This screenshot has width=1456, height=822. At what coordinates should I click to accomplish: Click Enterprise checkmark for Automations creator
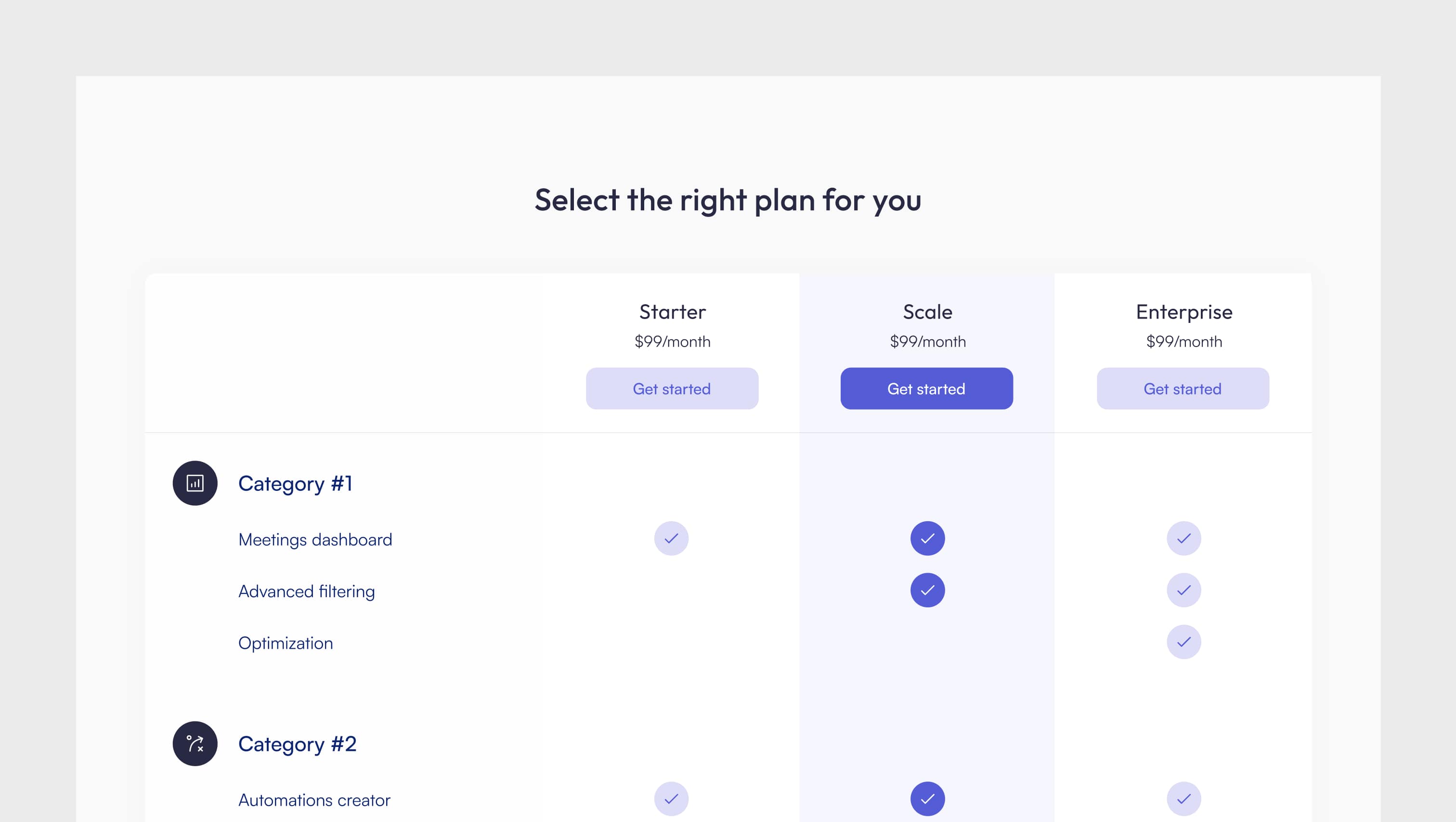point(1184,799)
